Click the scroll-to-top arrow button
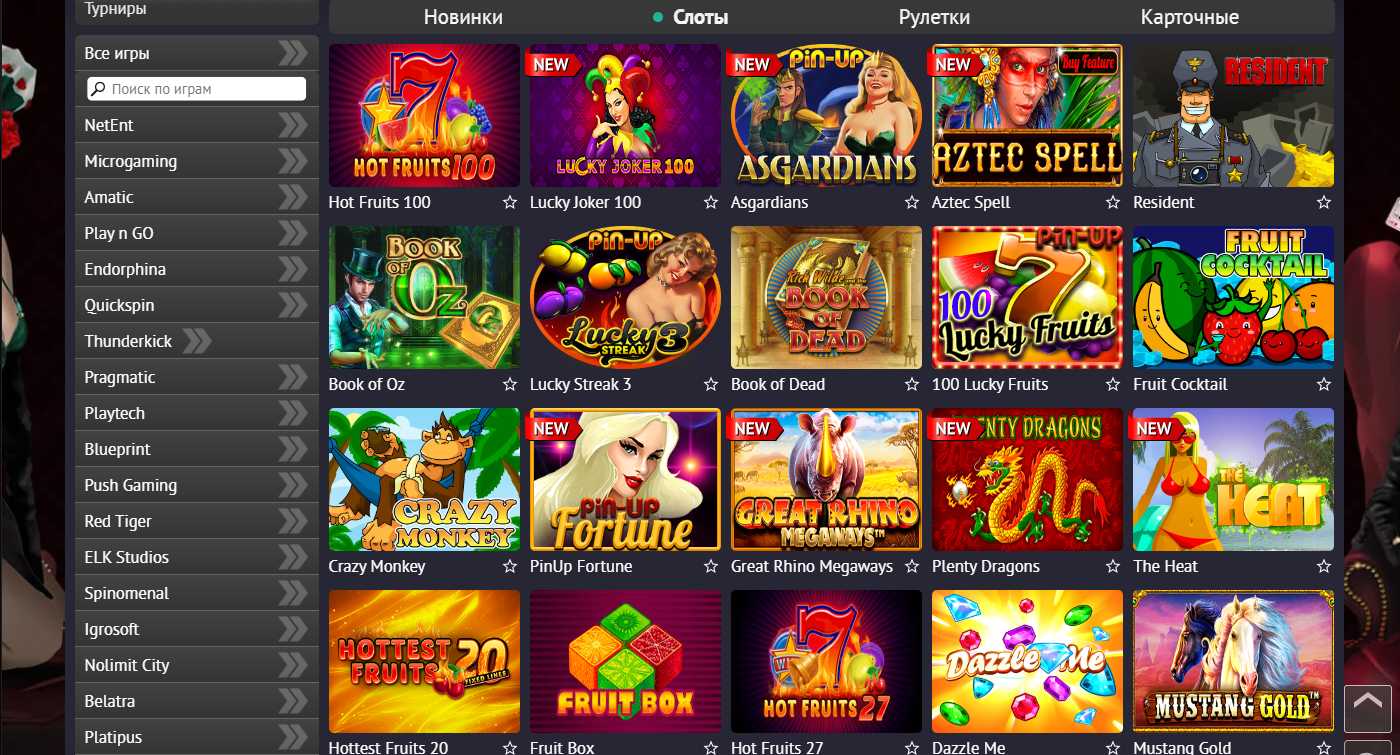The width and height of the screenshot is (1400, 755). 1367,709
